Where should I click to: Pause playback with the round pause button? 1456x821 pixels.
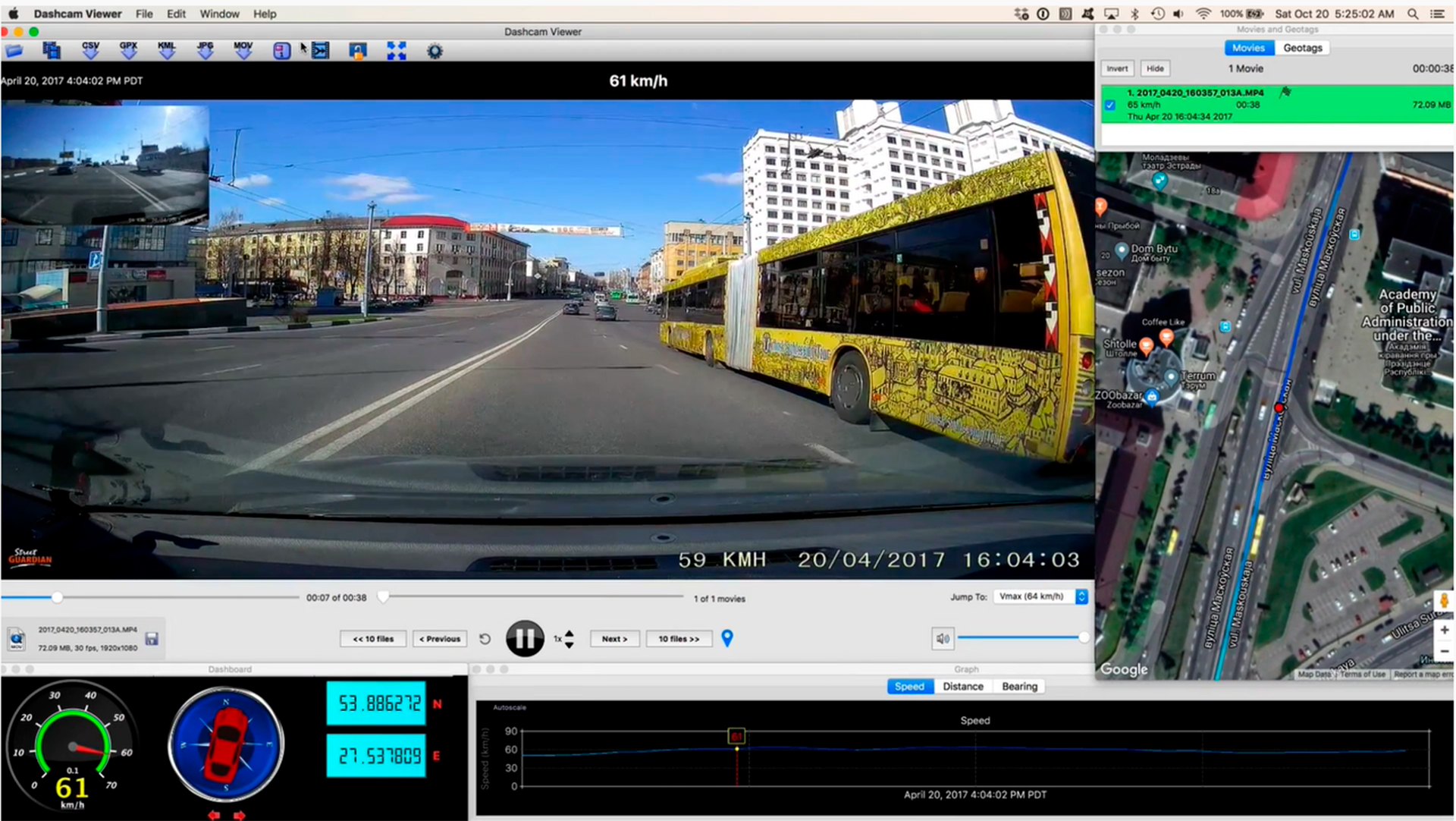tap(525, 639)
